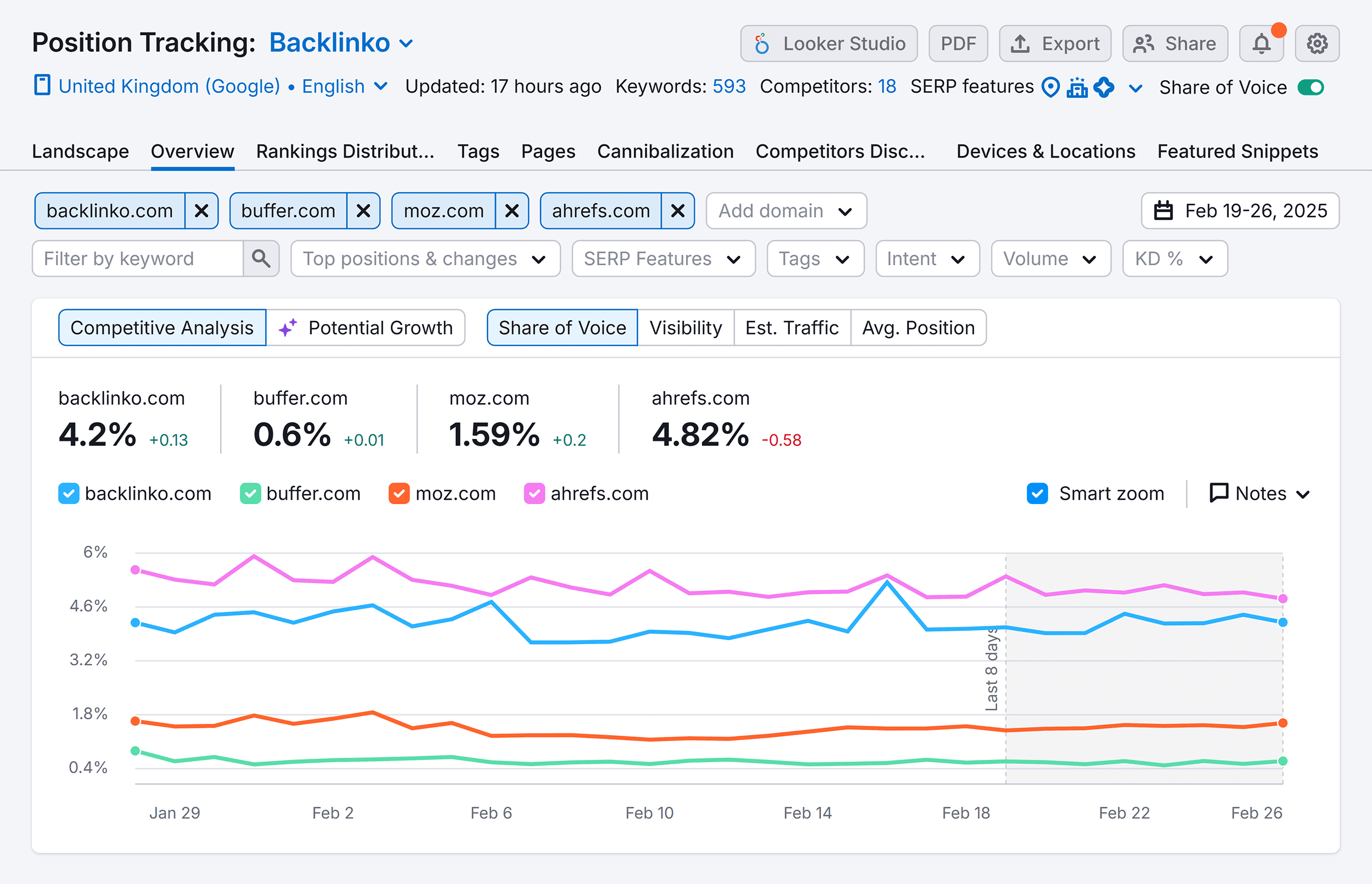Click the local pack SERP feature icon
This screenshot has width=1372, height=884.
[1077, 87]
